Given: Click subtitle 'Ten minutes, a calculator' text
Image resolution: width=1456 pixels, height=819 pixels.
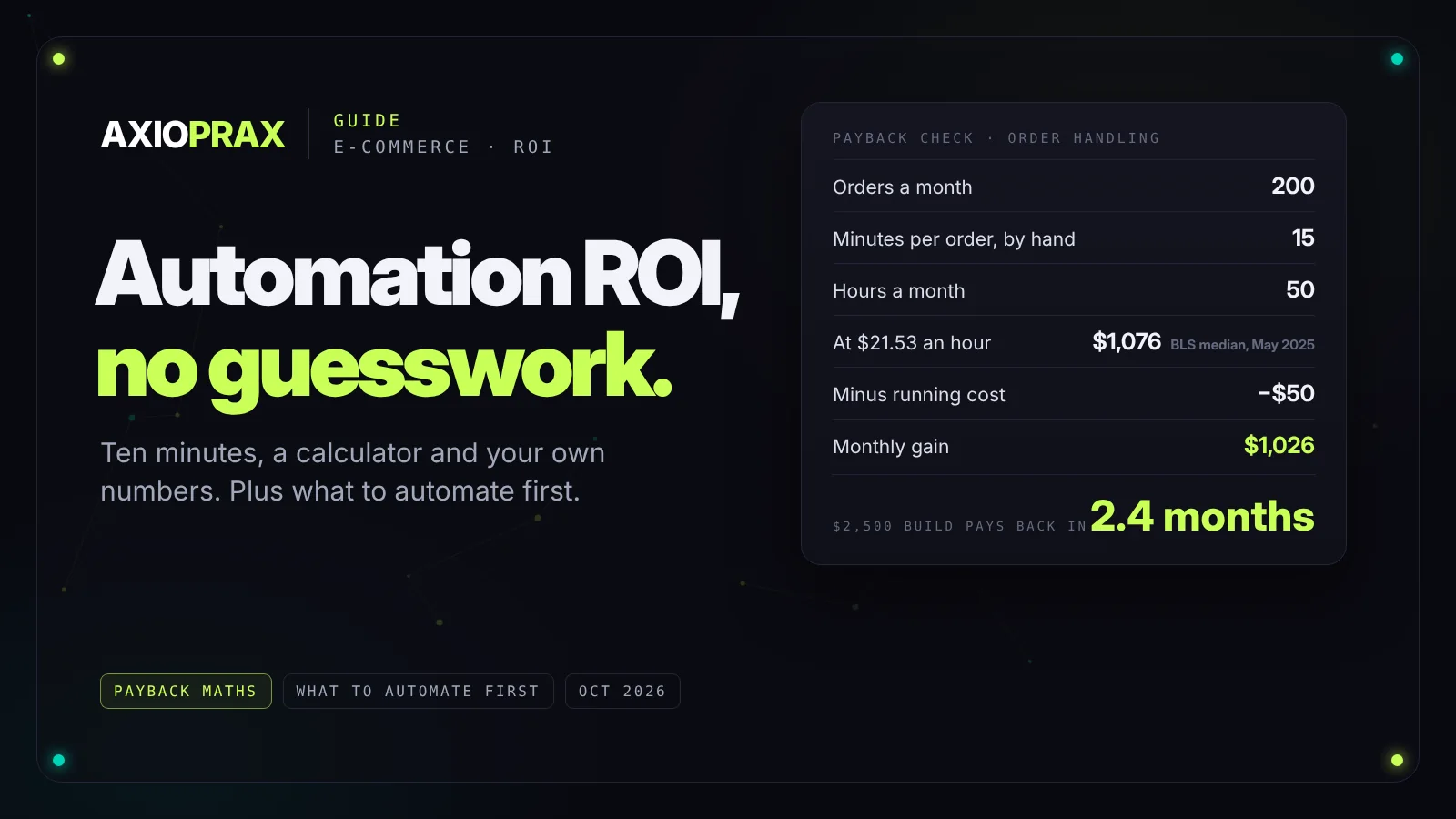Looking at the screenshot, I should coord(353,471).
